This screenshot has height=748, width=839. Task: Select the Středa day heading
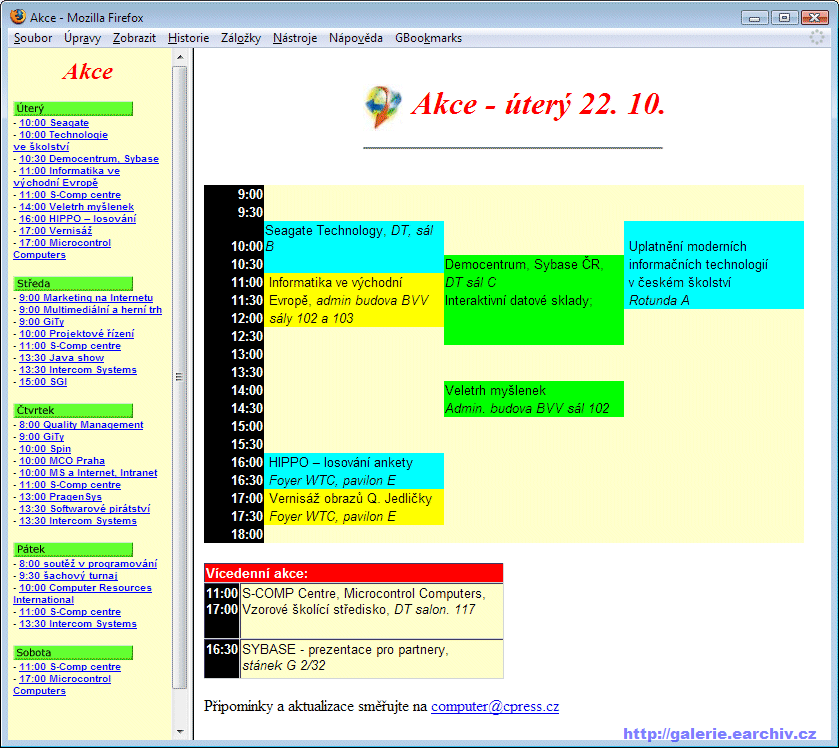click(73, 283)
